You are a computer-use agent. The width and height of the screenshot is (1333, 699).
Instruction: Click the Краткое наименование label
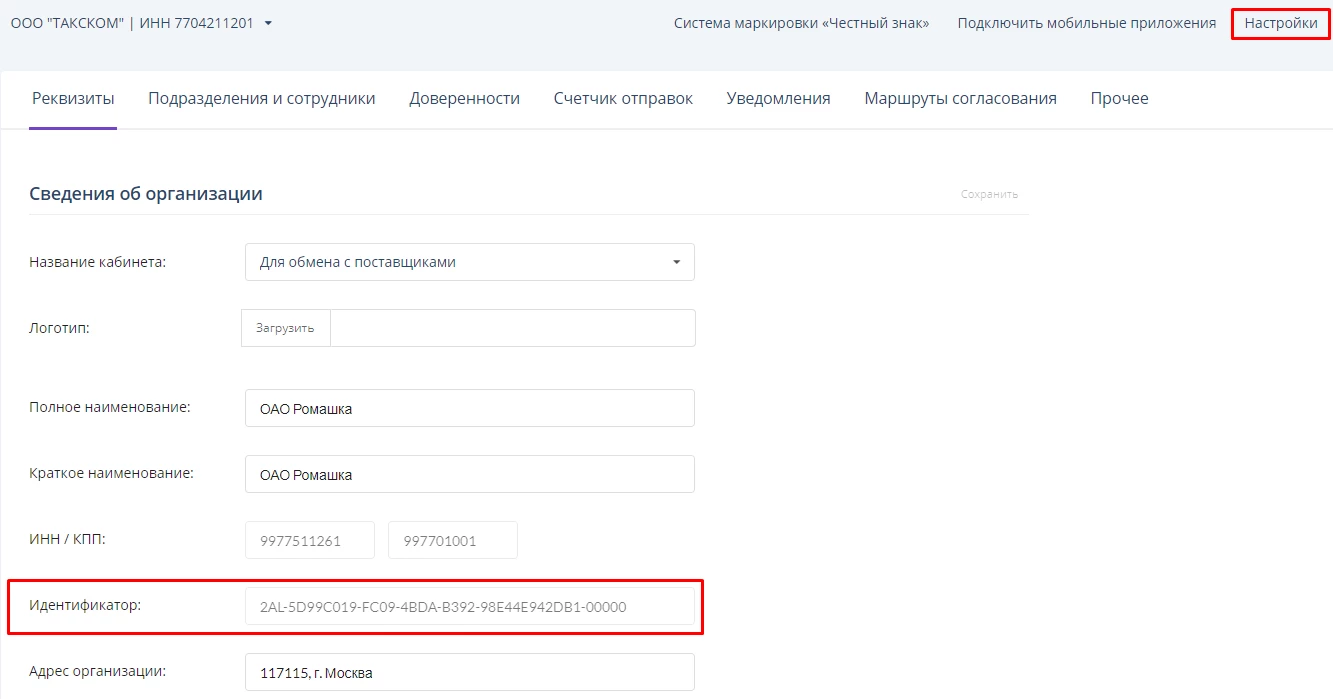[112, 473]
